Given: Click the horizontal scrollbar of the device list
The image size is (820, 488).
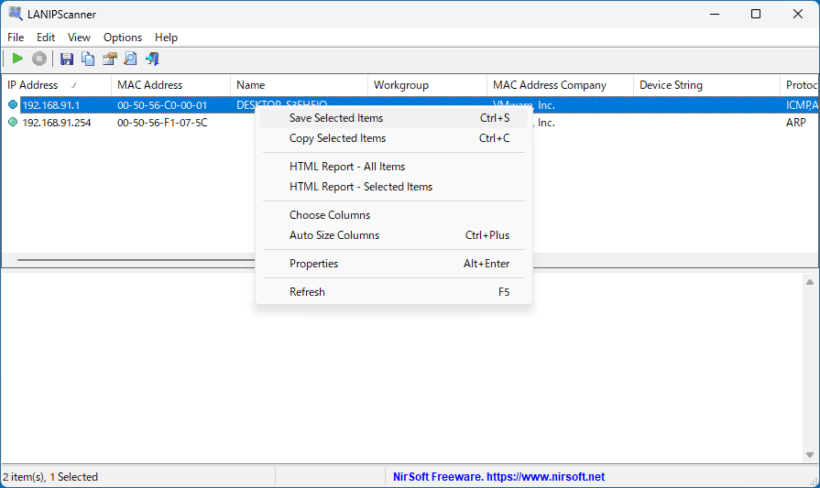Looking at the screenshot, I should (x=136, y=260).
